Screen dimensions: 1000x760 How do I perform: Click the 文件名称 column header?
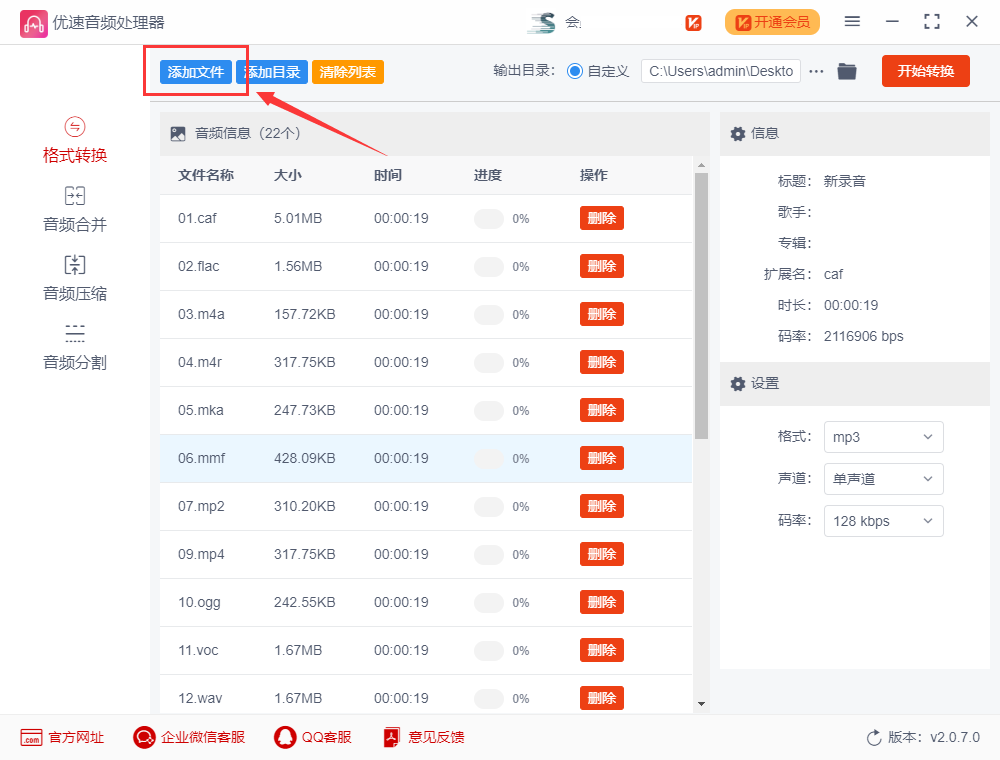(x=206, y=175)
